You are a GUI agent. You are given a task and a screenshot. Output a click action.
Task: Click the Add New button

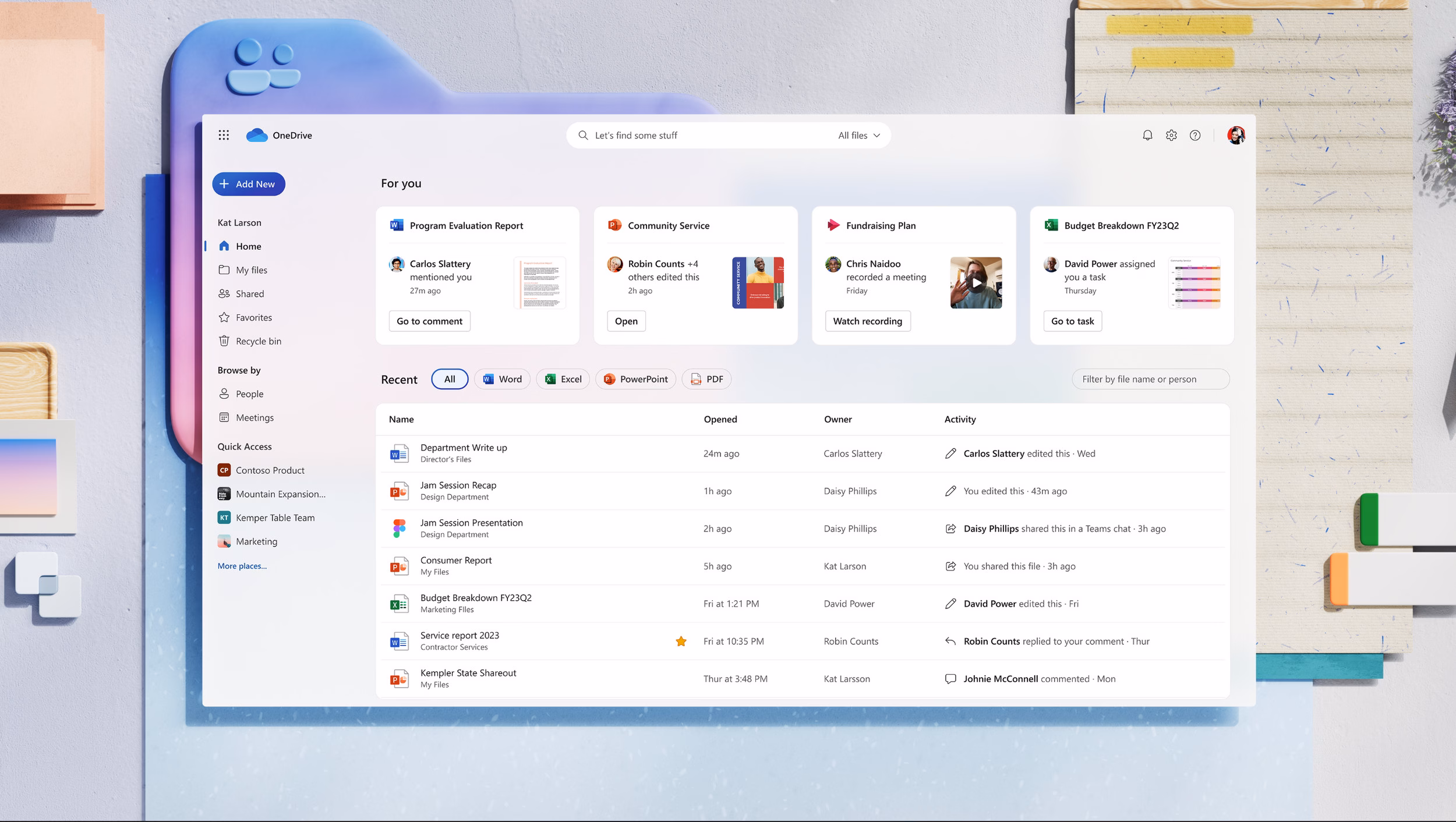click(249, 184)
